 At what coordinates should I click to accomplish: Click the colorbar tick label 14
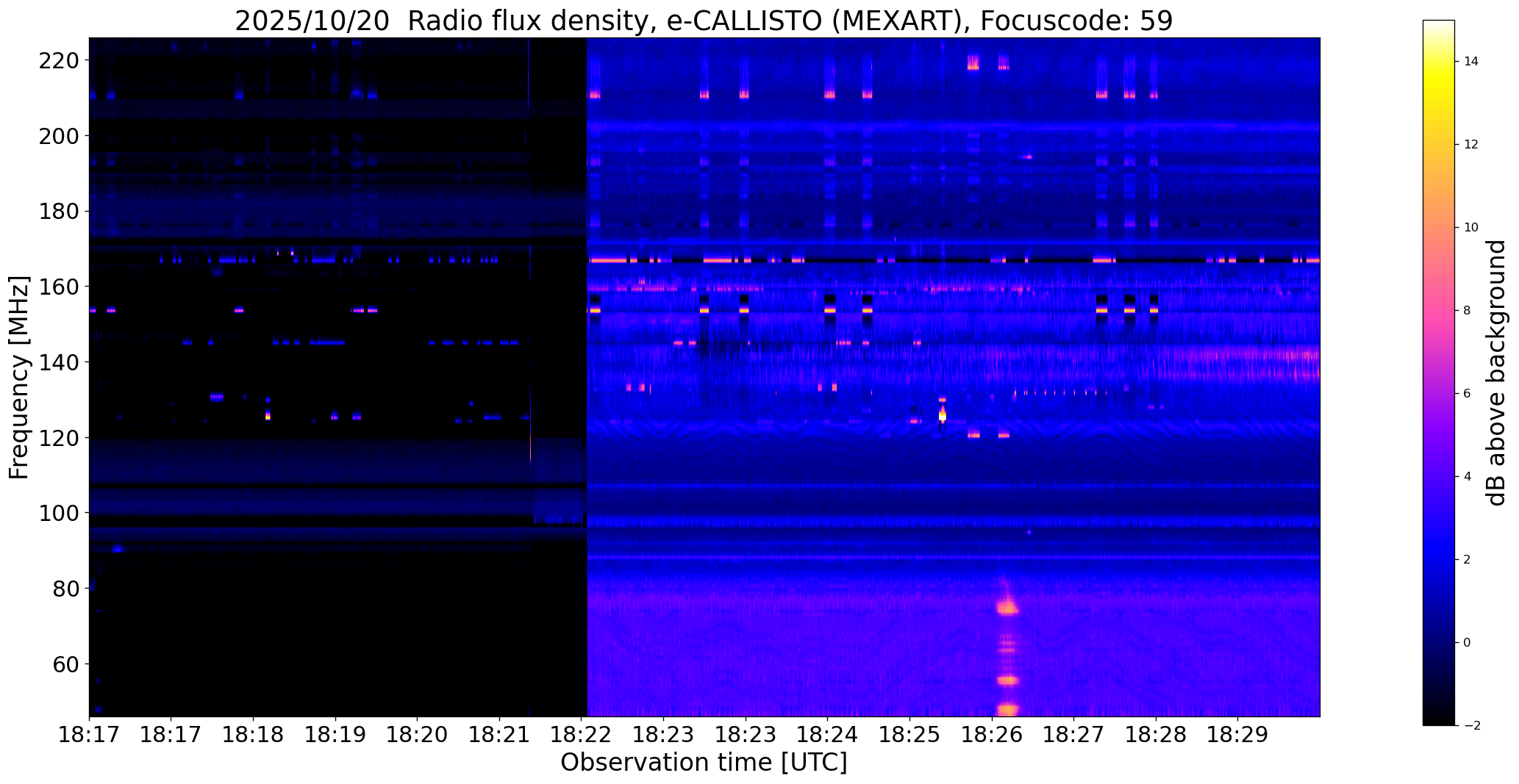point(1471,62)
